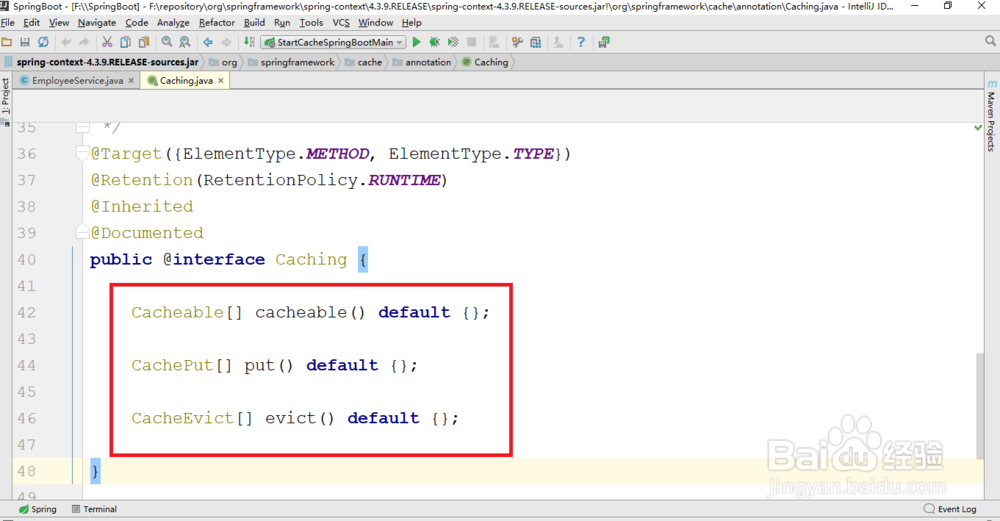This screenshot has height=521, width=1000.
Task: Click the Open file toolbar icon
Action: 7,42
